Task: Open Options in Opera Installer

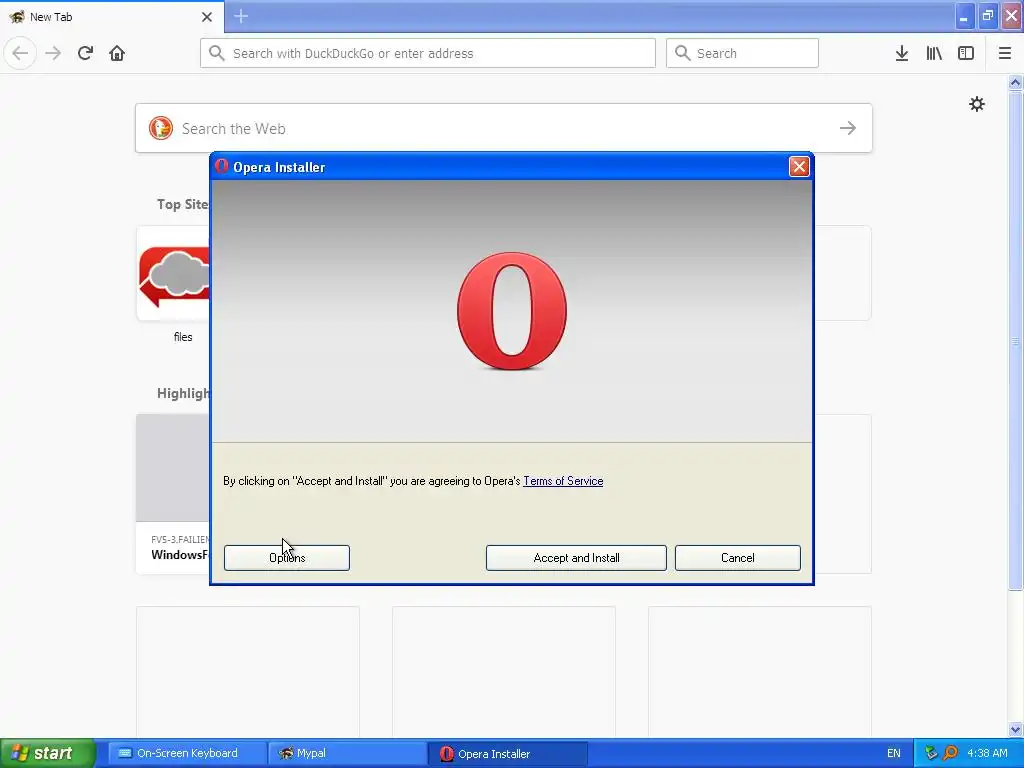Action: tap(287, 558)
